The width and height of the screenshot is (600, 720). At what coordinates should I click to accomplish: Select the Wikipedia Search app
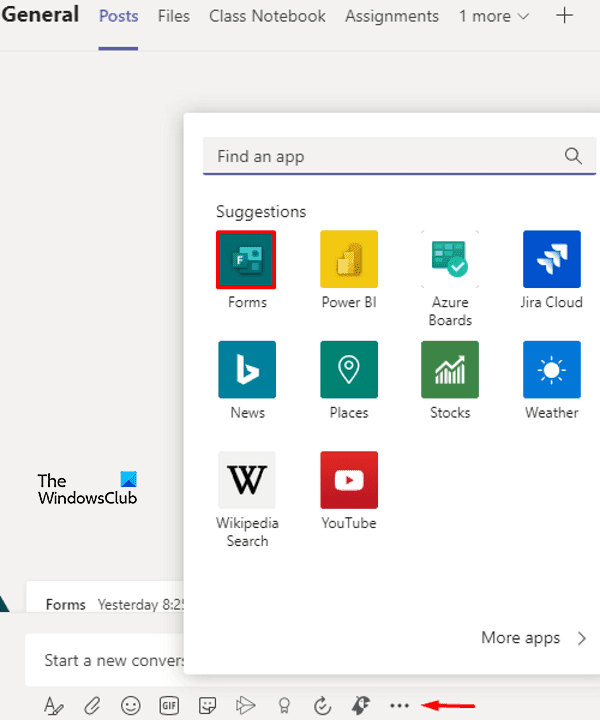[247, 480]
